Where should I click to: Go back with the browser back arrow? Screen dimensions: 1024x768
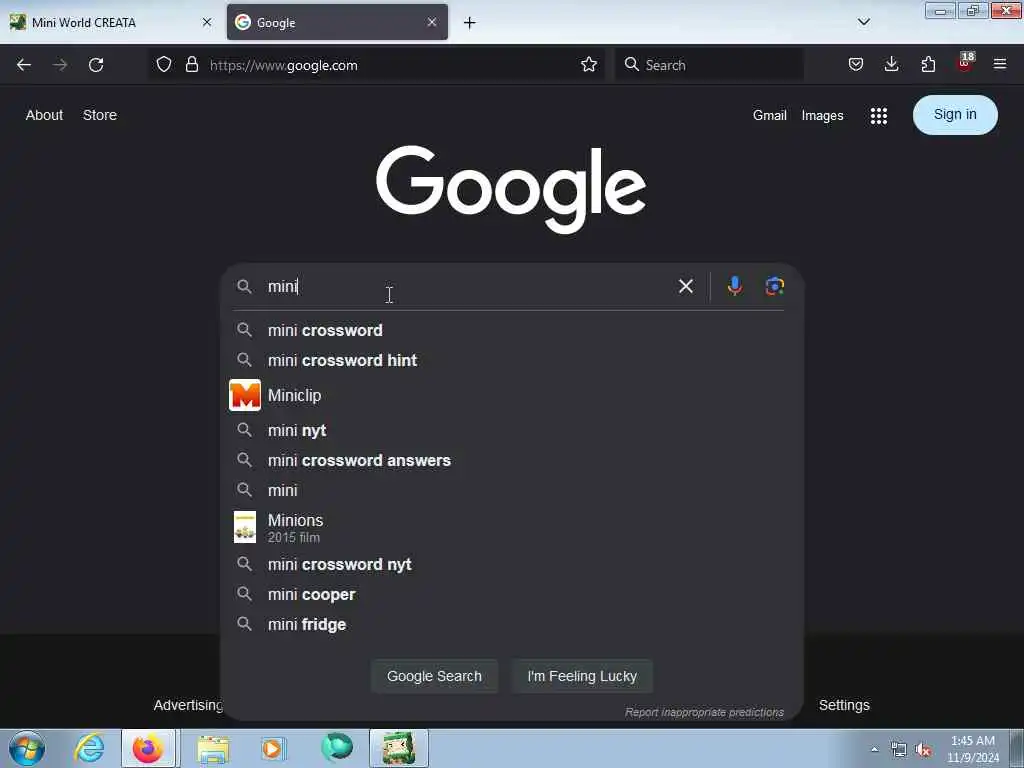point(24,65)
